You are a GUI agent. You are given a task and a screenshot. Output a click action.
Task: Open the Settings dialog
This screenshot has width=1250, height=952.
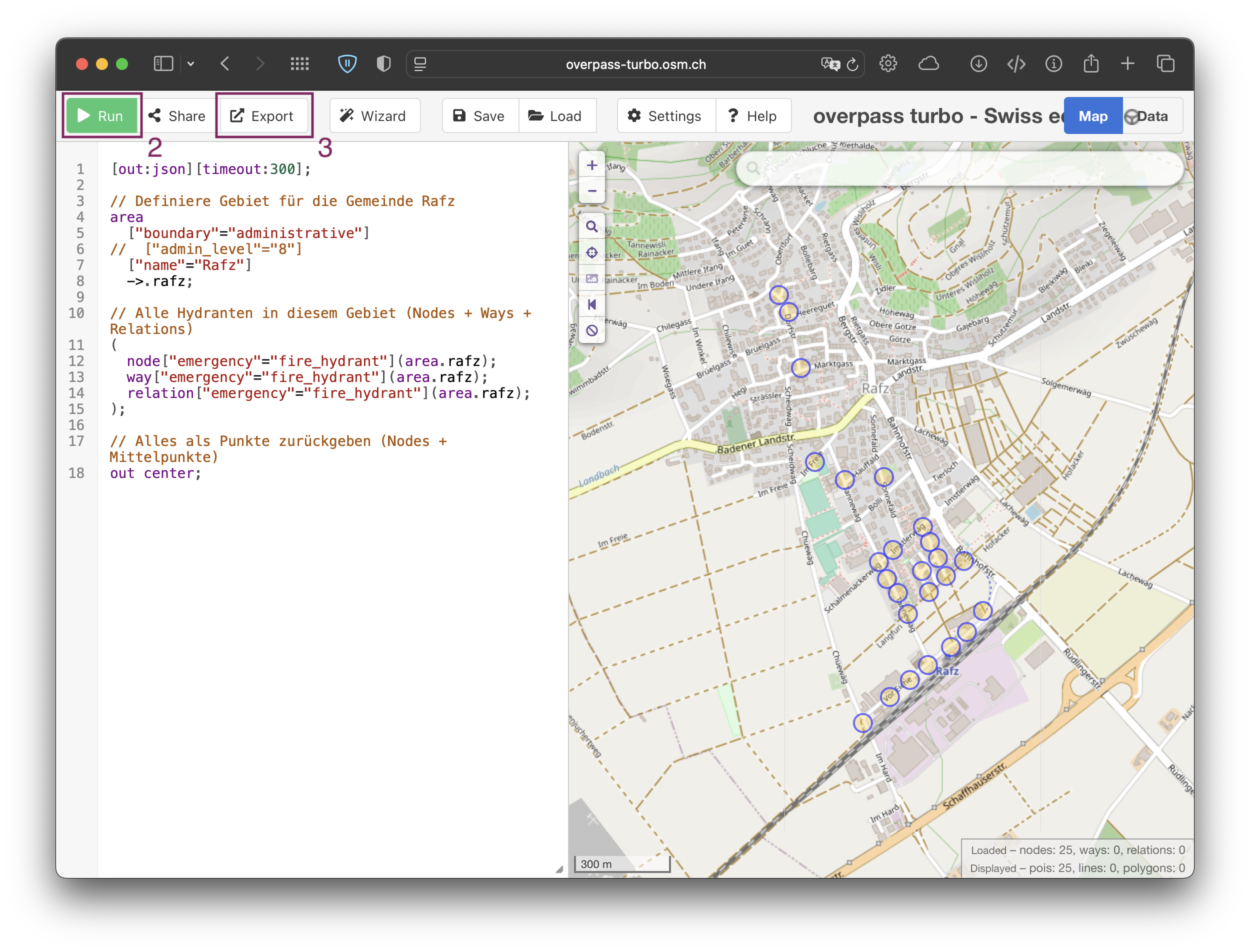[665, 116]
